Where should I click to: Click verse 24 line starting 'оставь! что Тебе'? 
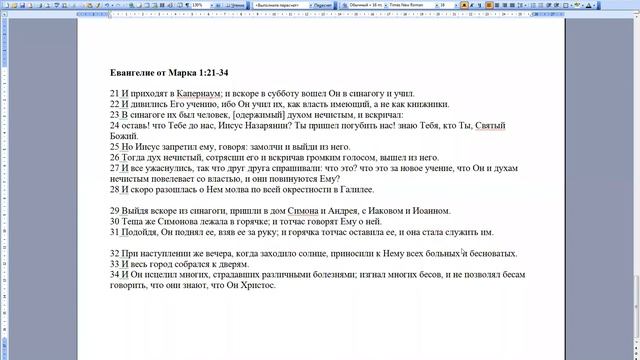(x=308, y=125)
